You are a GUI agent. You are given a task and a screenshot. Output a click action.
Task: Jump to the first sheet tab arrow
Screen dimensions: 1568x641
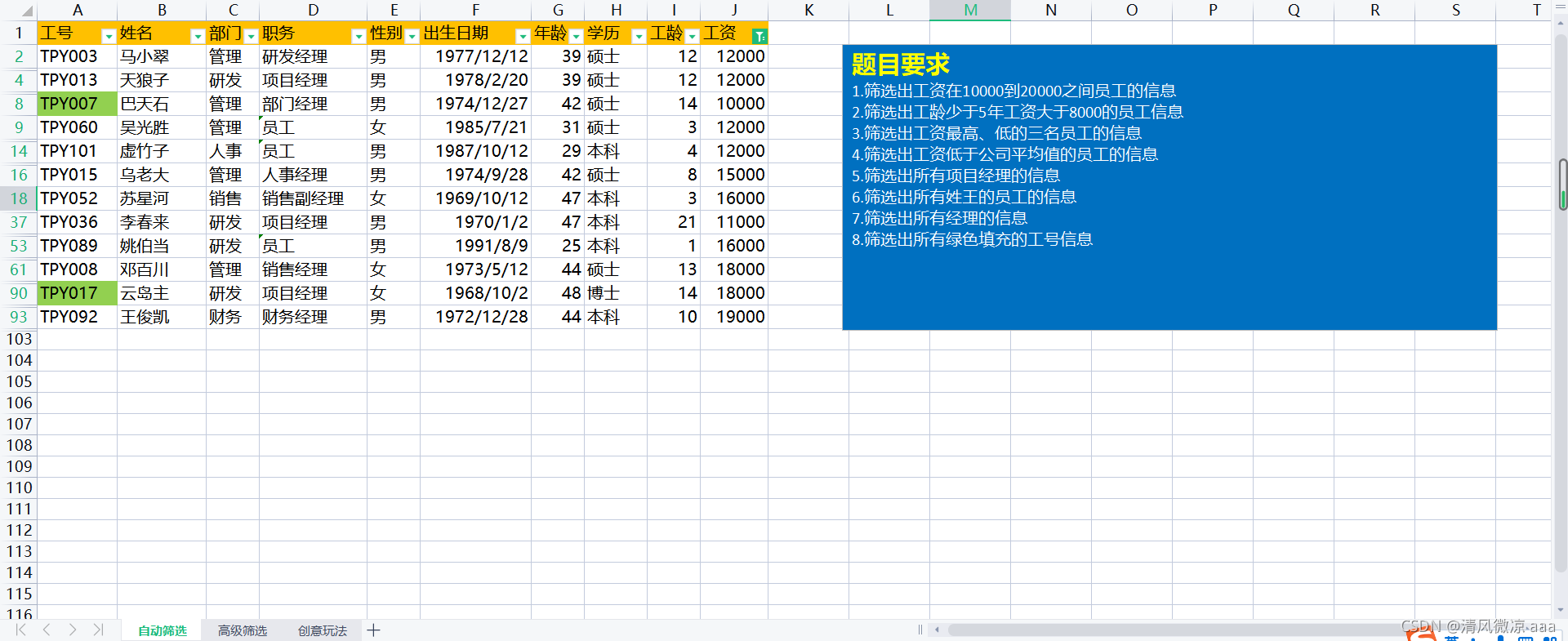coord(20,630)
